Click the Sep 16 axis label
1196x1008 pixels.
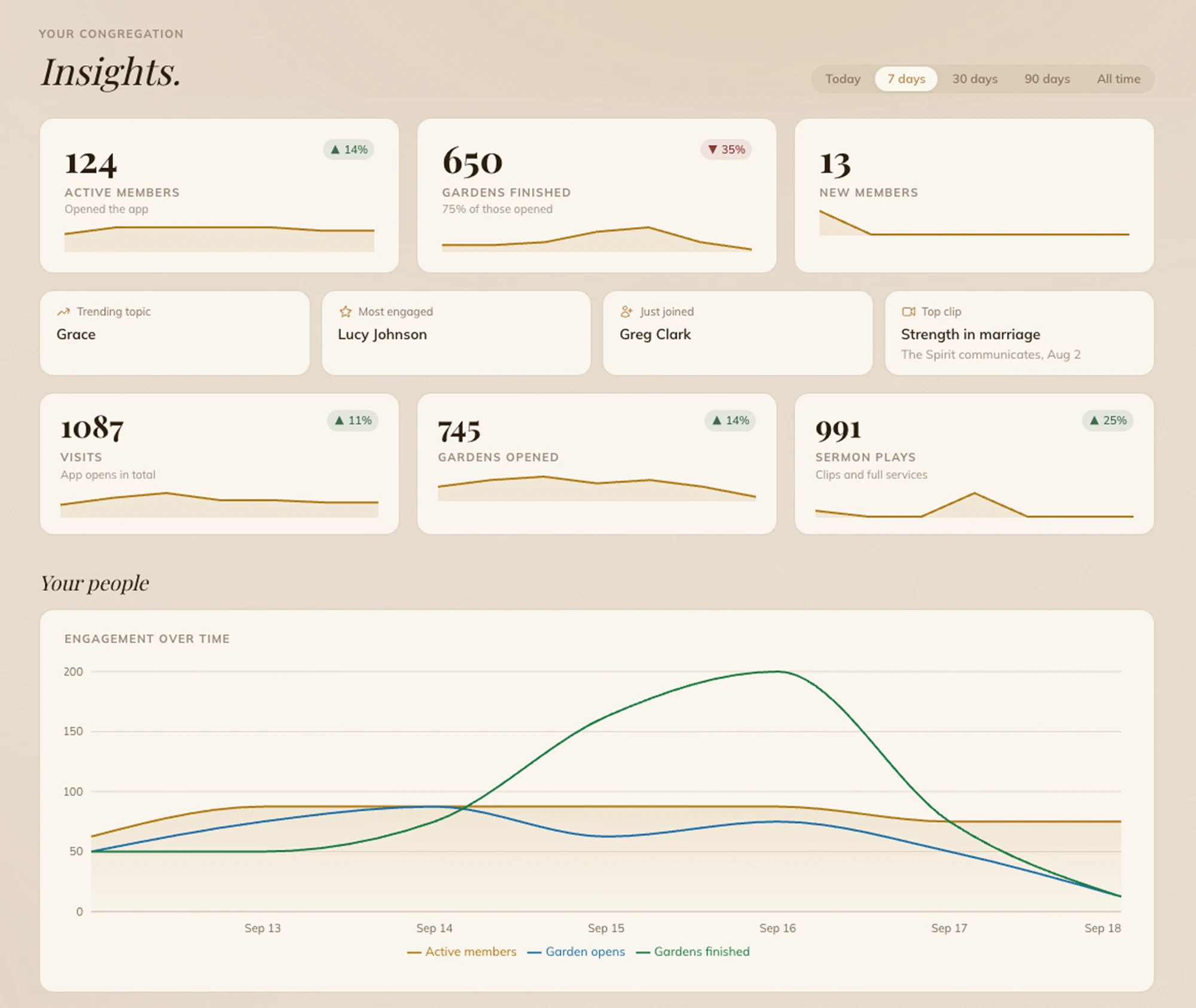pyautogui.click(x=777, y=928)
